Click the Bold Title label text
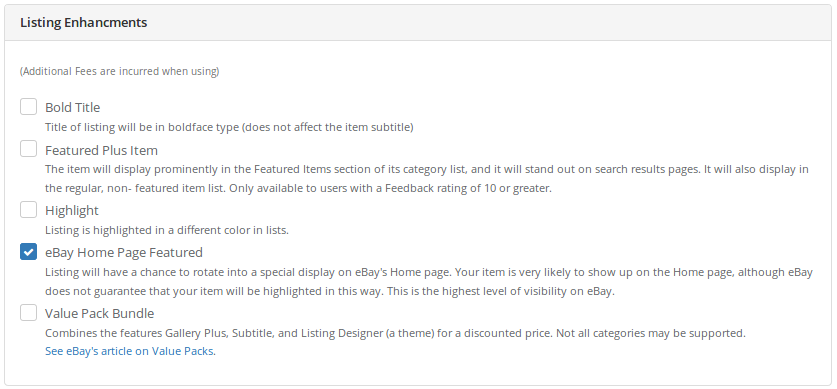Image resolution: width=837 pixels, height=389 pixels. coord(73,107)
